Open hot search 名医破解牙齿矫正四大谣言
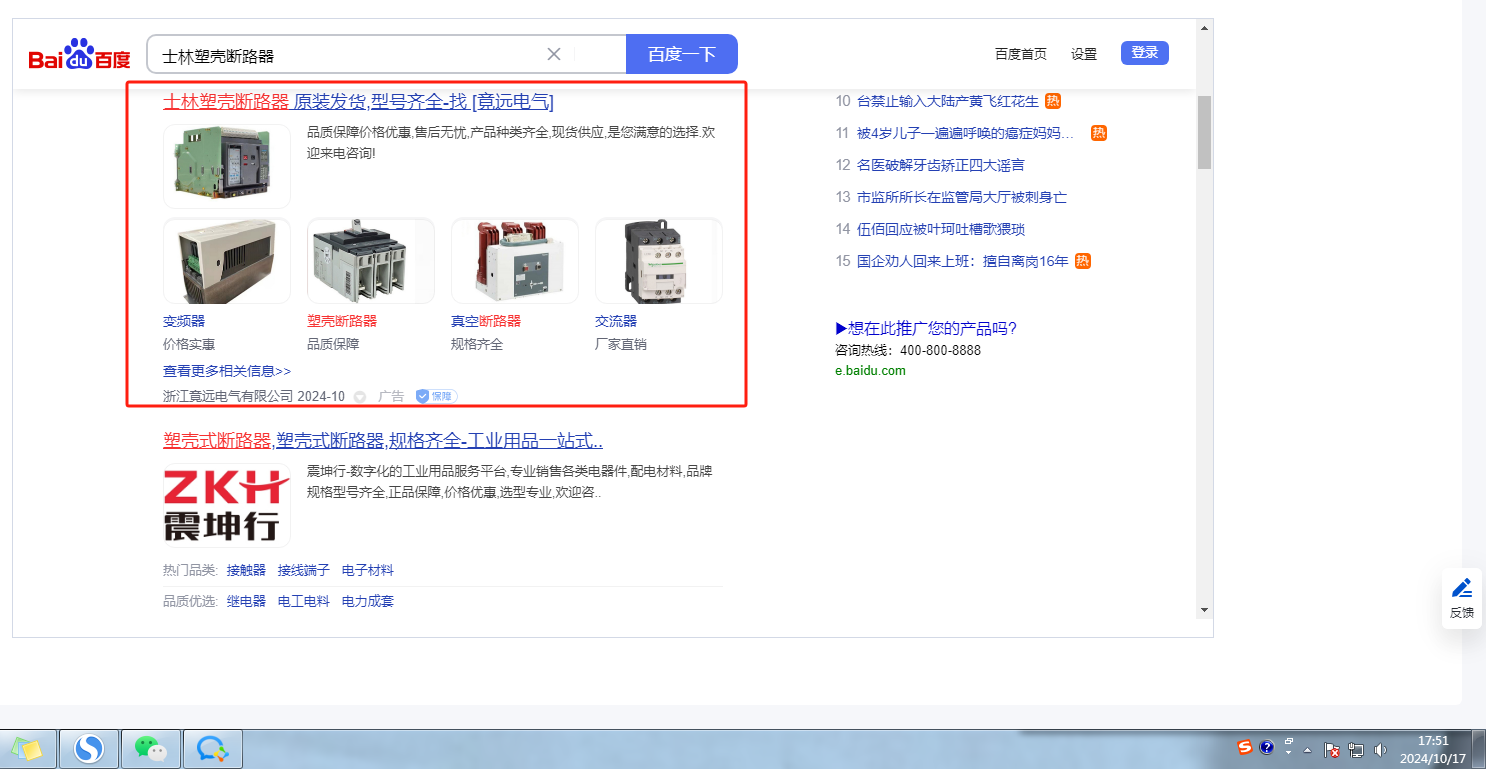Image resolution: width=1486 pixels, height=769 pixels. click(941, 165)
